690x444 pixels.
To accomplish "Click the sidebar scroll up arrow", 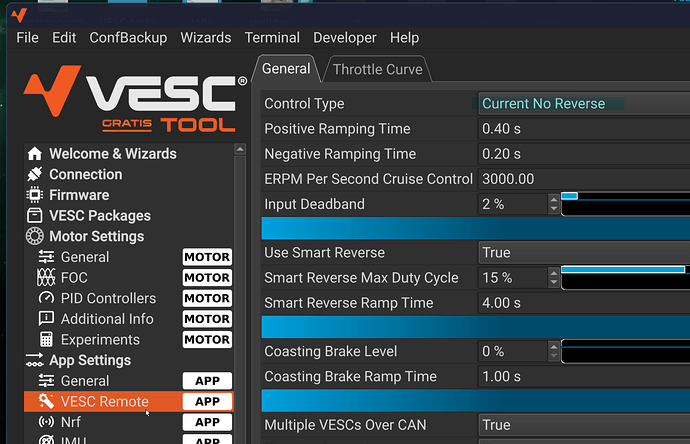I will tap(240, 150).
